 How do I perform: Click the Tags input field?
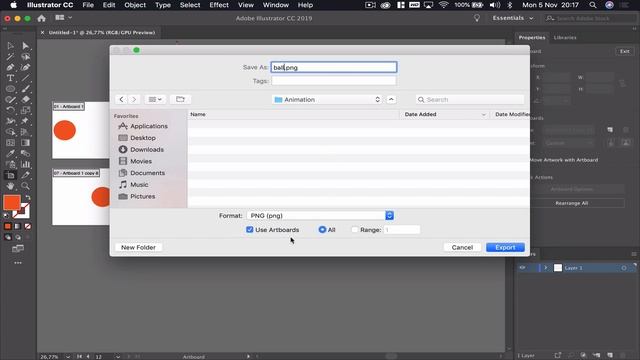coord(334,81)
